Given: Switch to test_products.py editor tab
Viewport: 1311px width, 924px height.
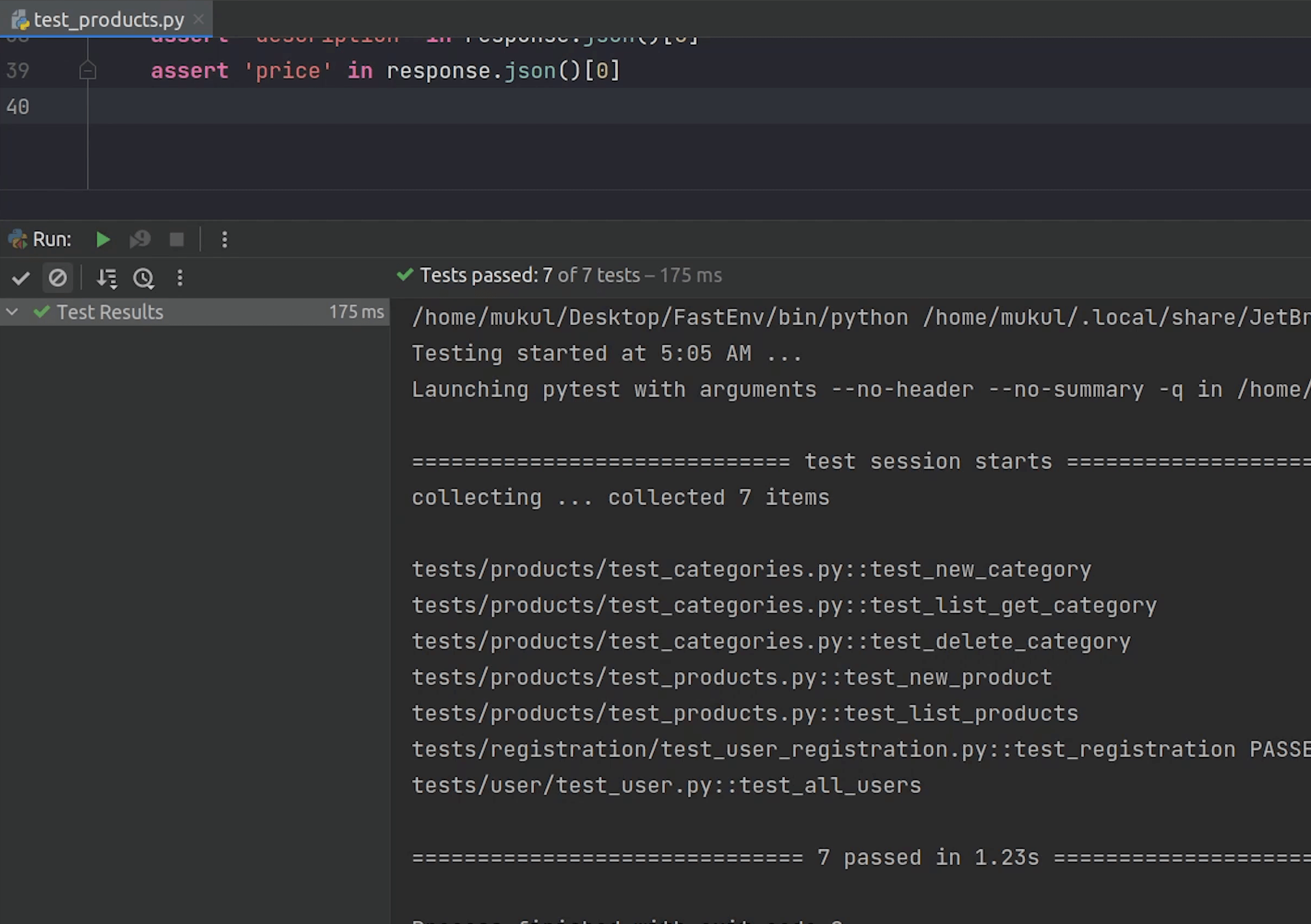Looking at the screenshot, I should (109, 21).
